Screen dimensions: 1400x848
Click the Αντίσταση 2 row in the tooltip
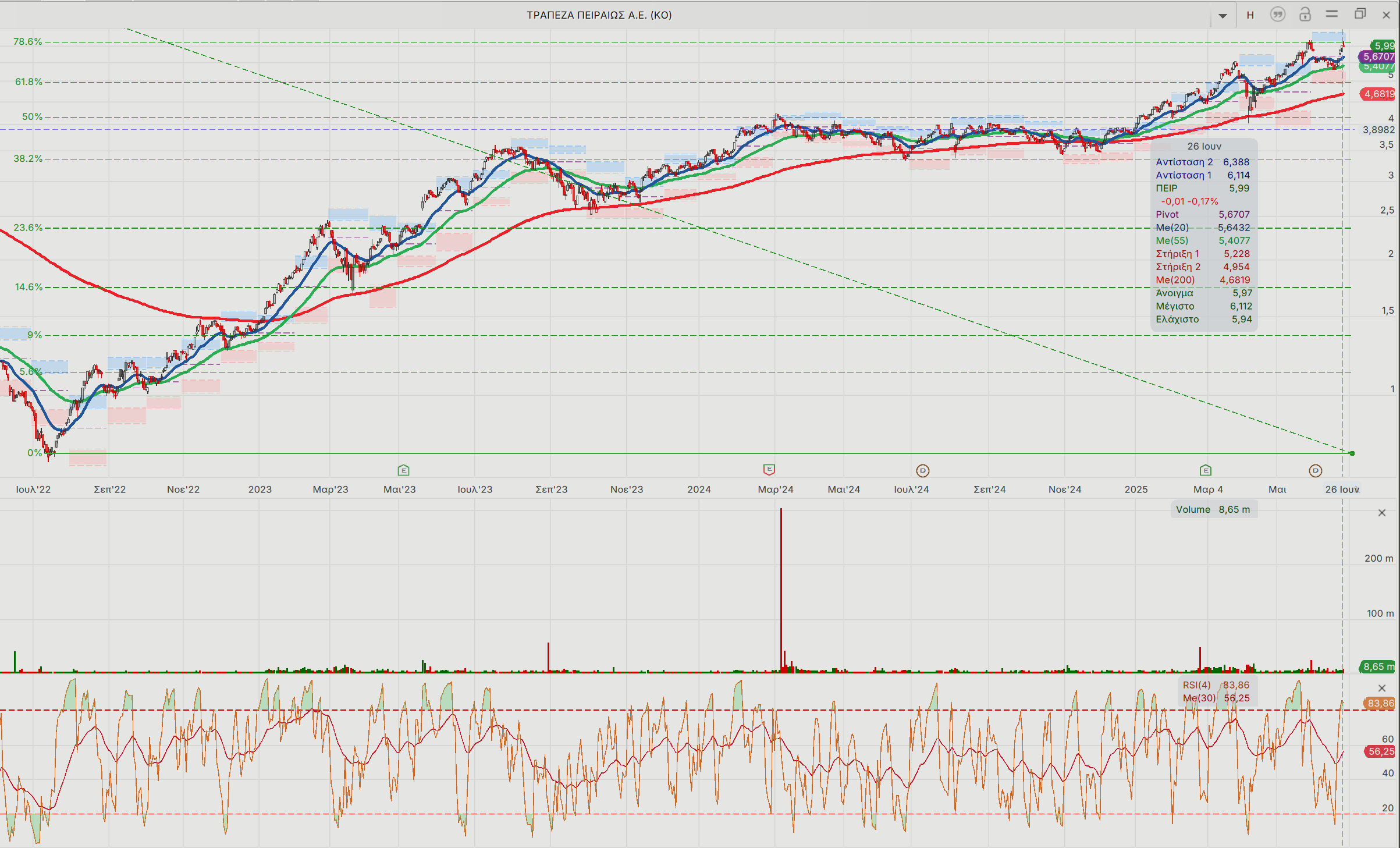1203,162
